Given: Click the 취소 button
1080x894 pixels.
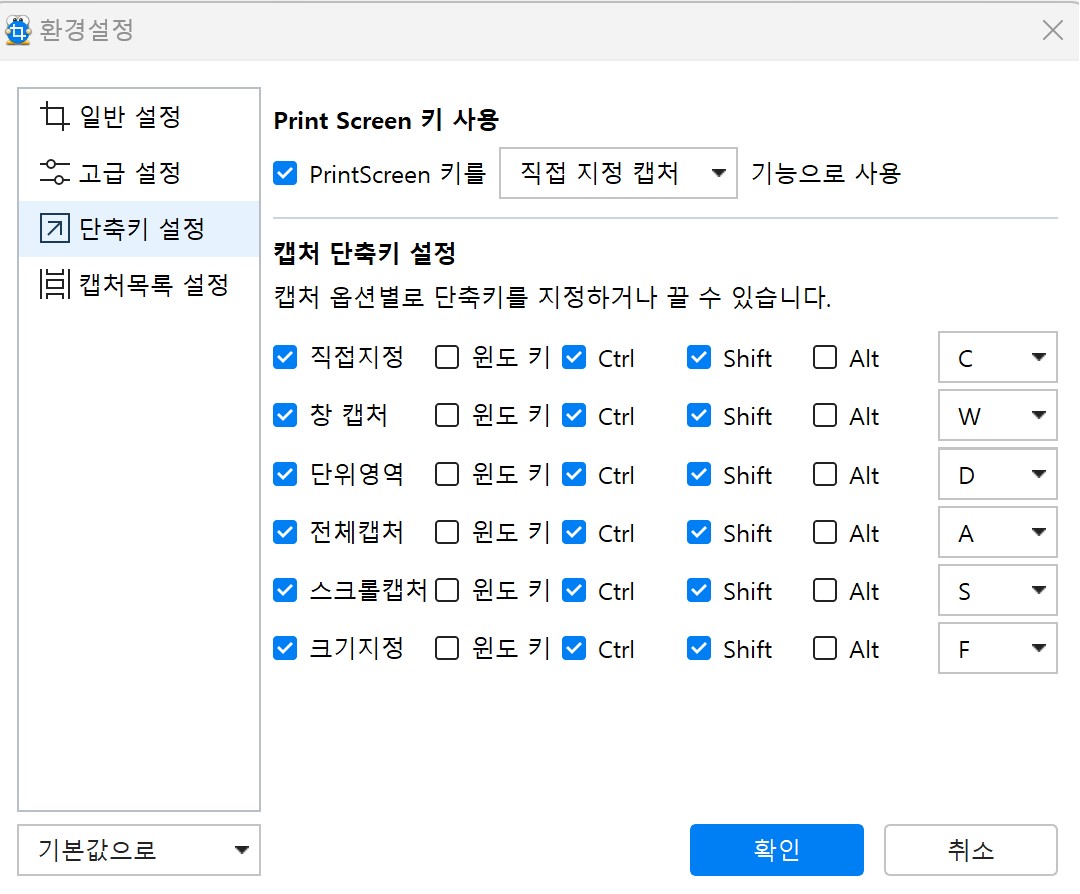Looking at the screenshot, I should (970, 850).
